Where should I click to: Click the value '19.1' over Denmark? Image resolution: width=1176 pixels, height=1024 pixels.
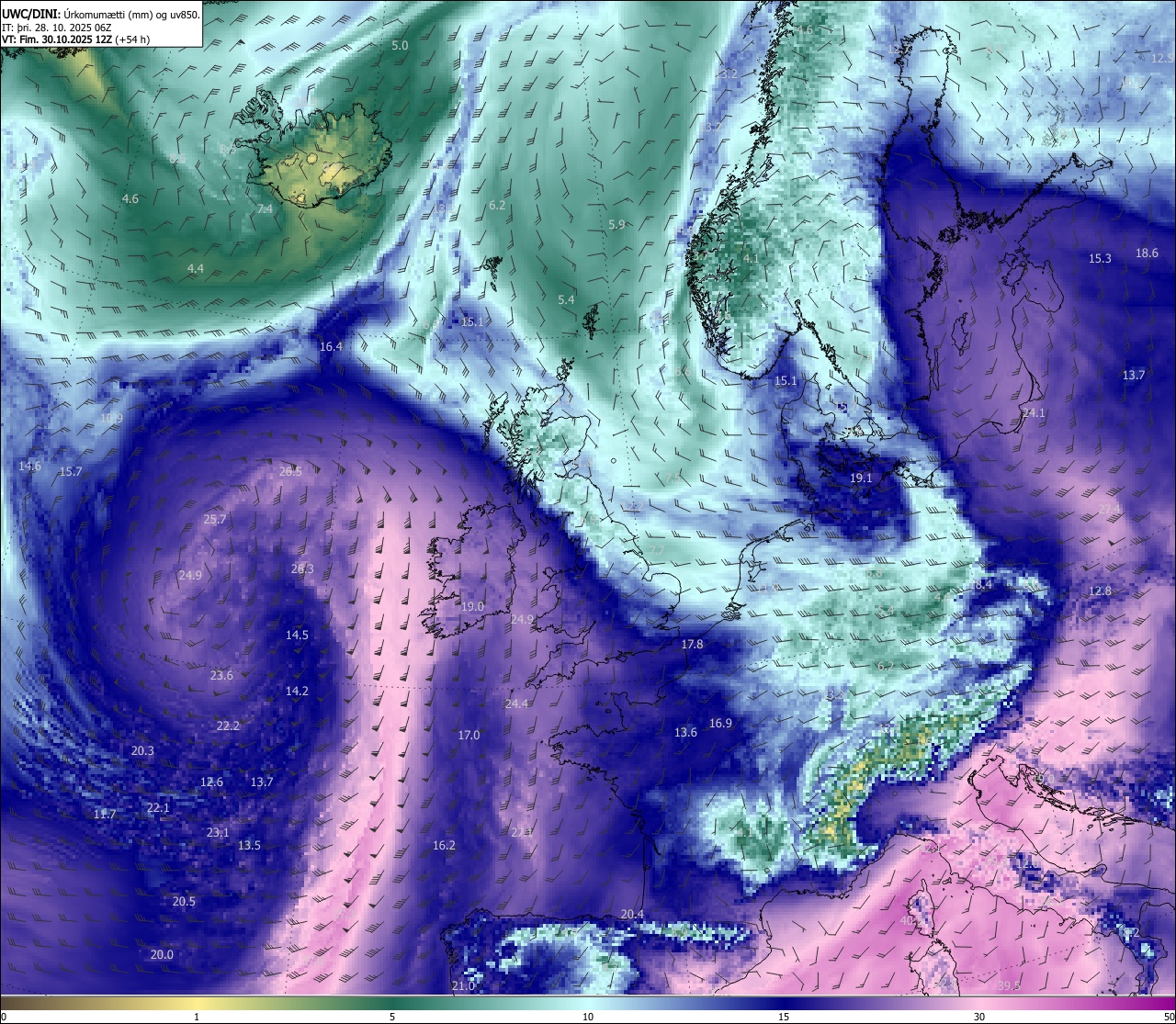click(861, 478)
